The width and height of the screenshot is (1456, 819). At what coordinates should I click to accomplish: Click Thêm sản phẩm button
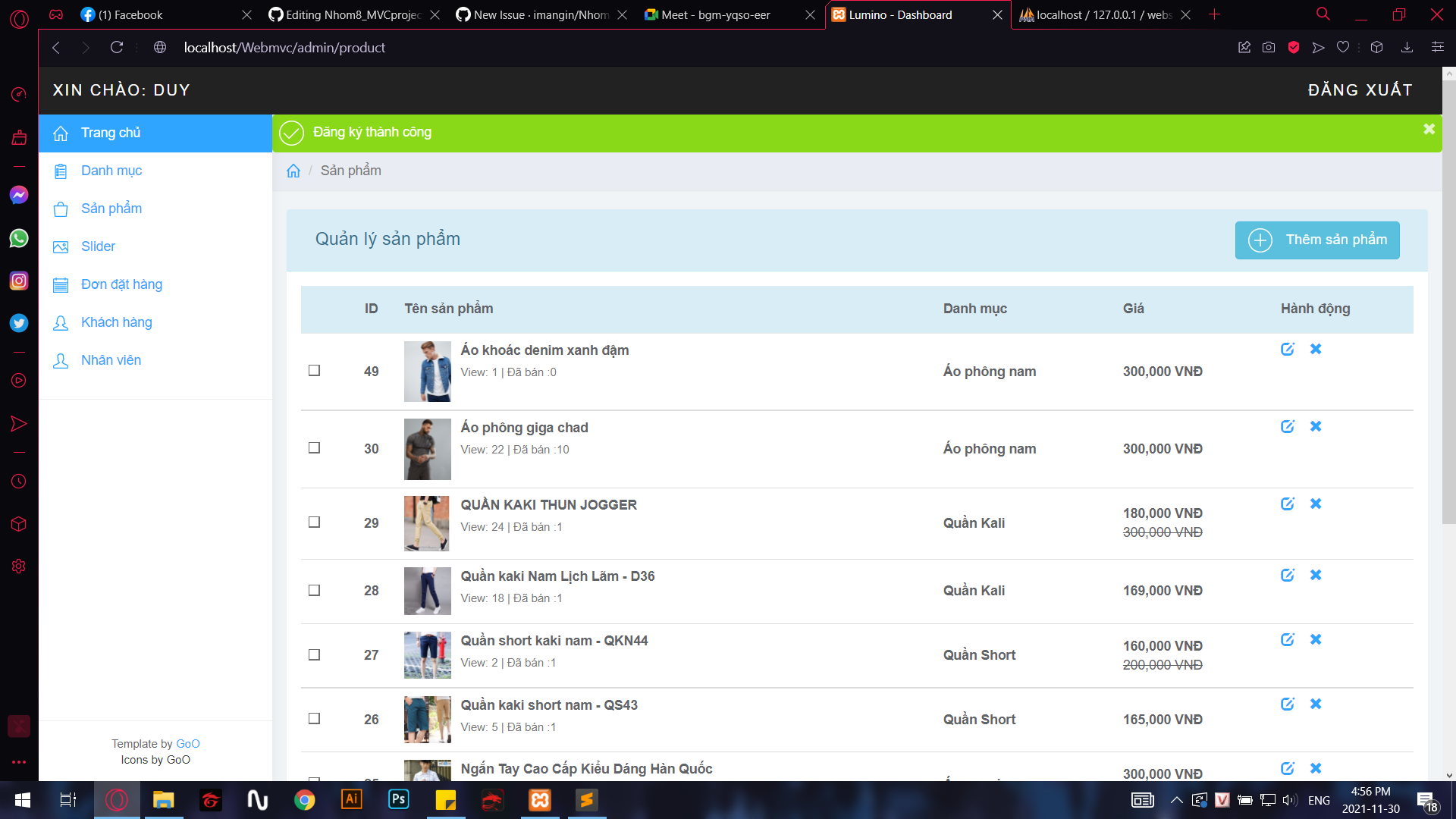[x=1317, y=240]
